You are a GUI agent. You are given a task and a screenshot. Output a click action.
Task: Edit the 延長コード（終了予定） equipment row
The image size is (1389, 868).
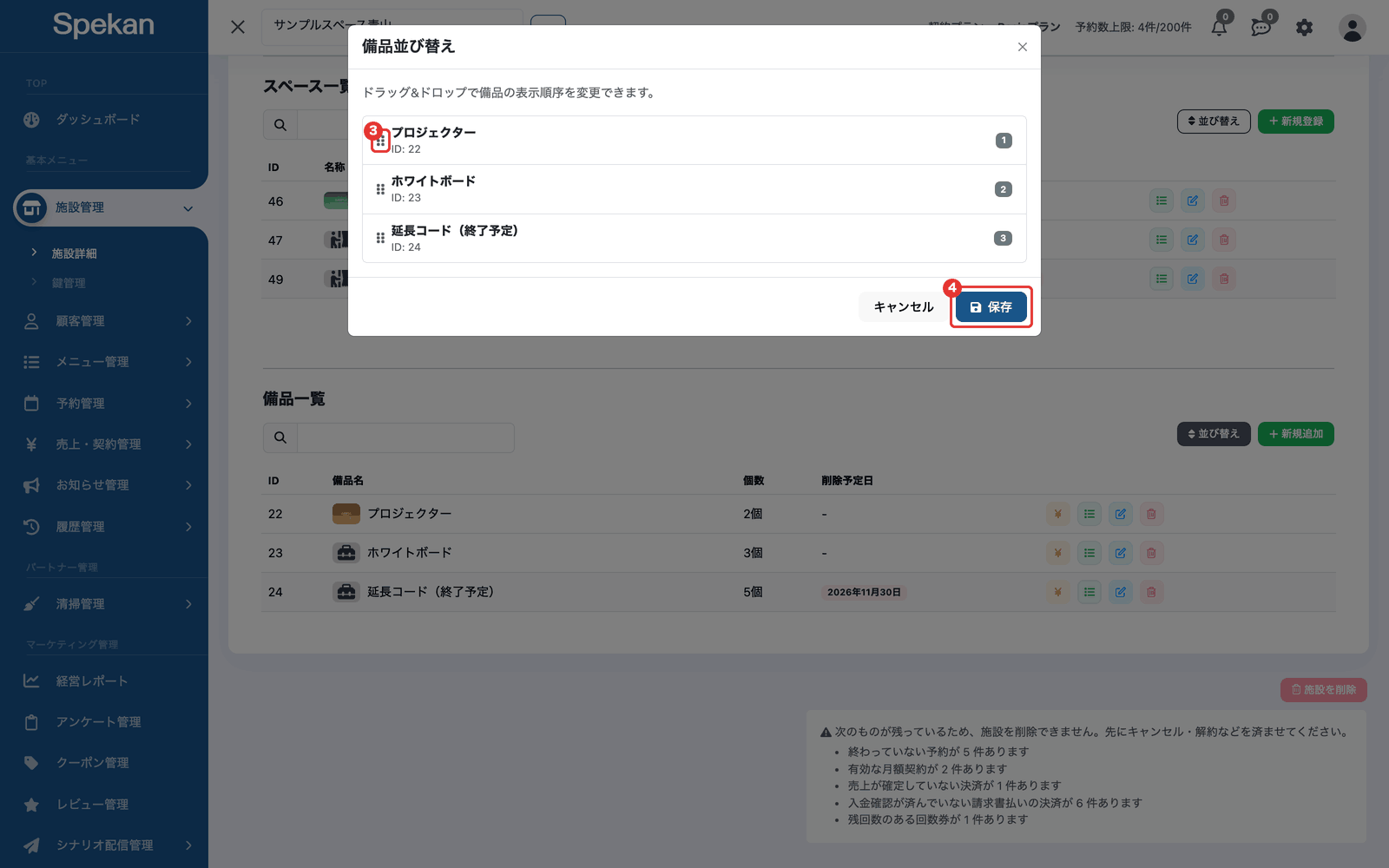point(1121,592)
